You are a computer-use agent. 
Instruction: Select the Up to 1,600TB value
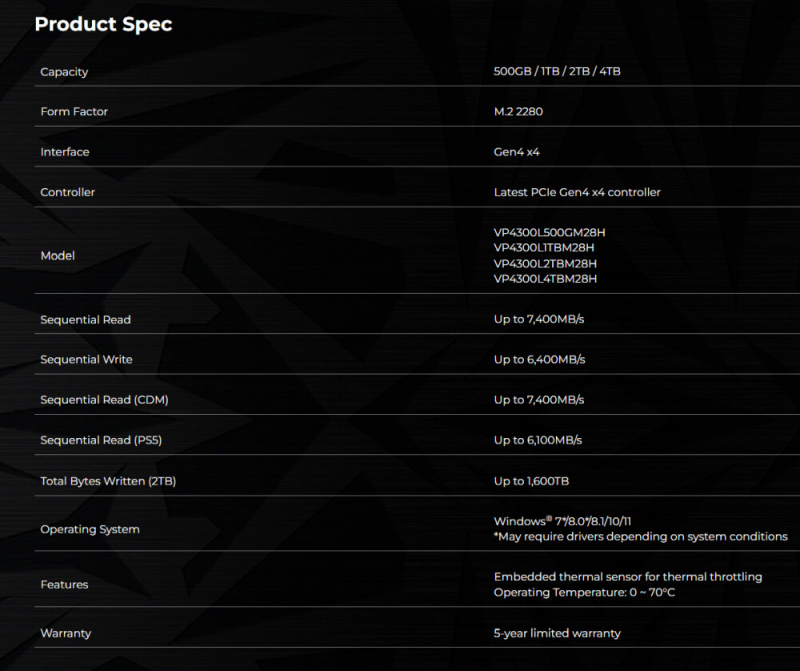tap(531, 481)
